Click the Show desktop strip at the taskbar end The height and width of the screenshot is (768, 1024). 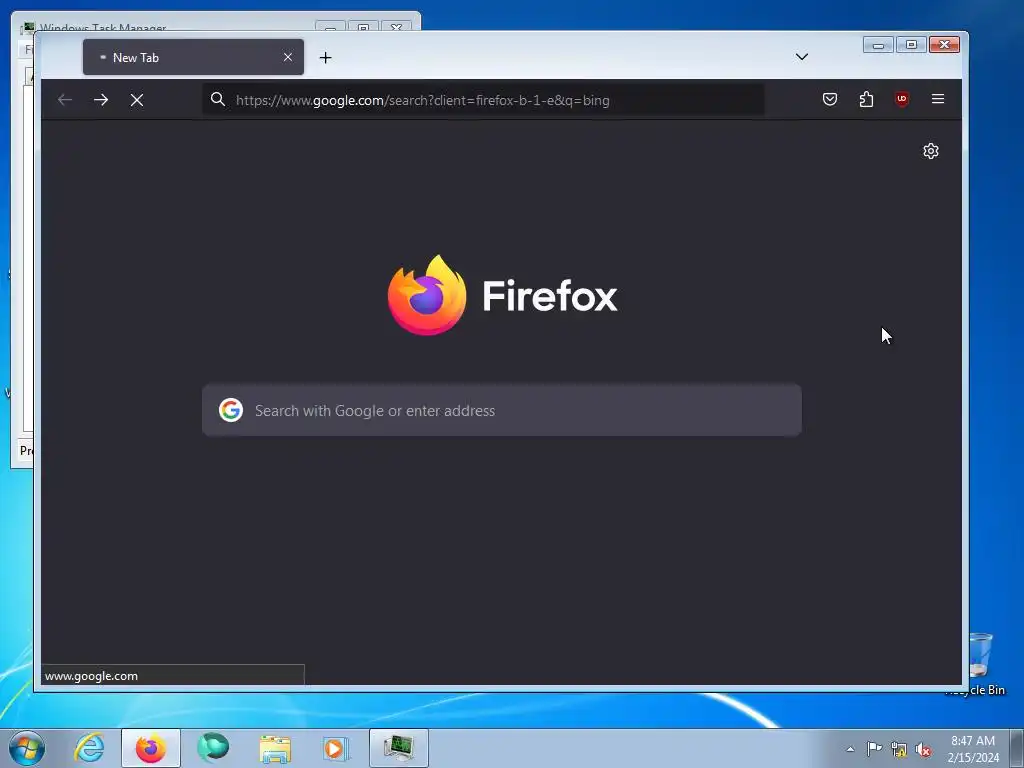(x=1017, y=748)
